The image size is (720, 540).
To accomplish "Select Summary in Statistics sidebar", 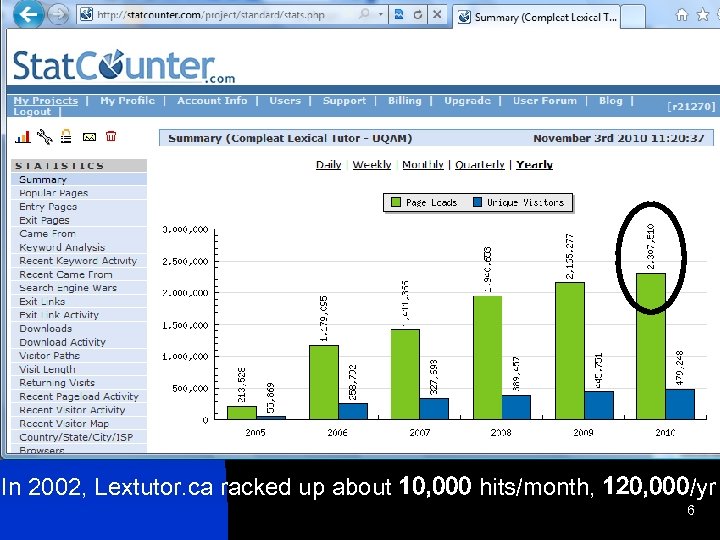I will 79,180.
